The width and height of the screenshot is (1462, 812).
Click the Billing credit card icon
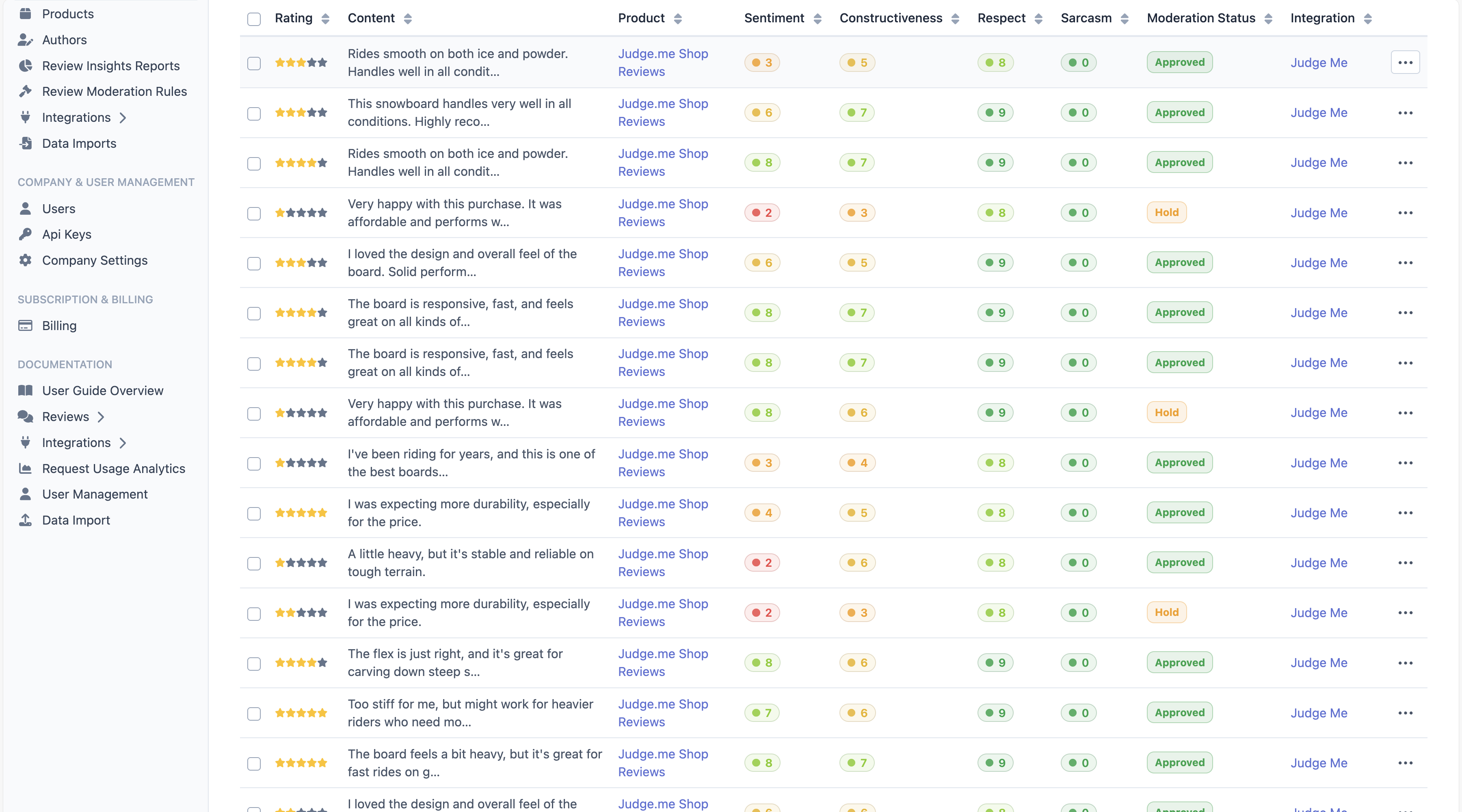[26, 325]
